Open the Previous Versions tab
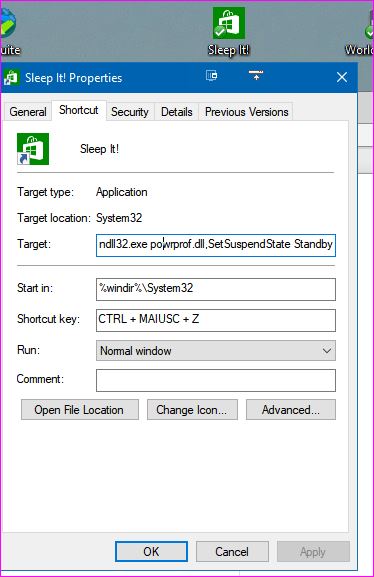The image size is (374, 577). pos(246,111)
